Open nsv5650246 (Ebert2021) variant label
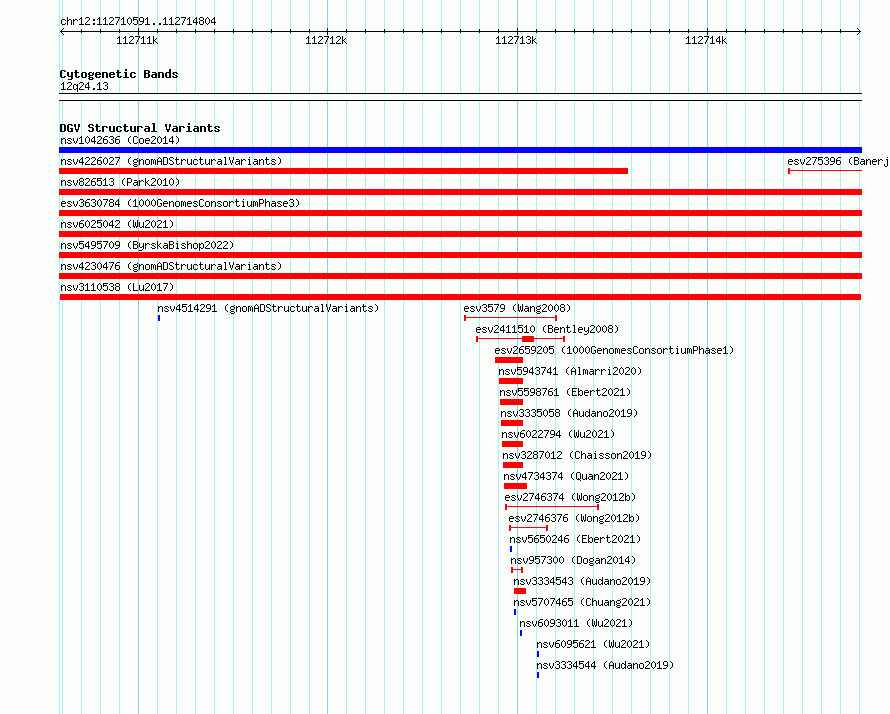This screenshot has height=714, width=890. (575, 539)
